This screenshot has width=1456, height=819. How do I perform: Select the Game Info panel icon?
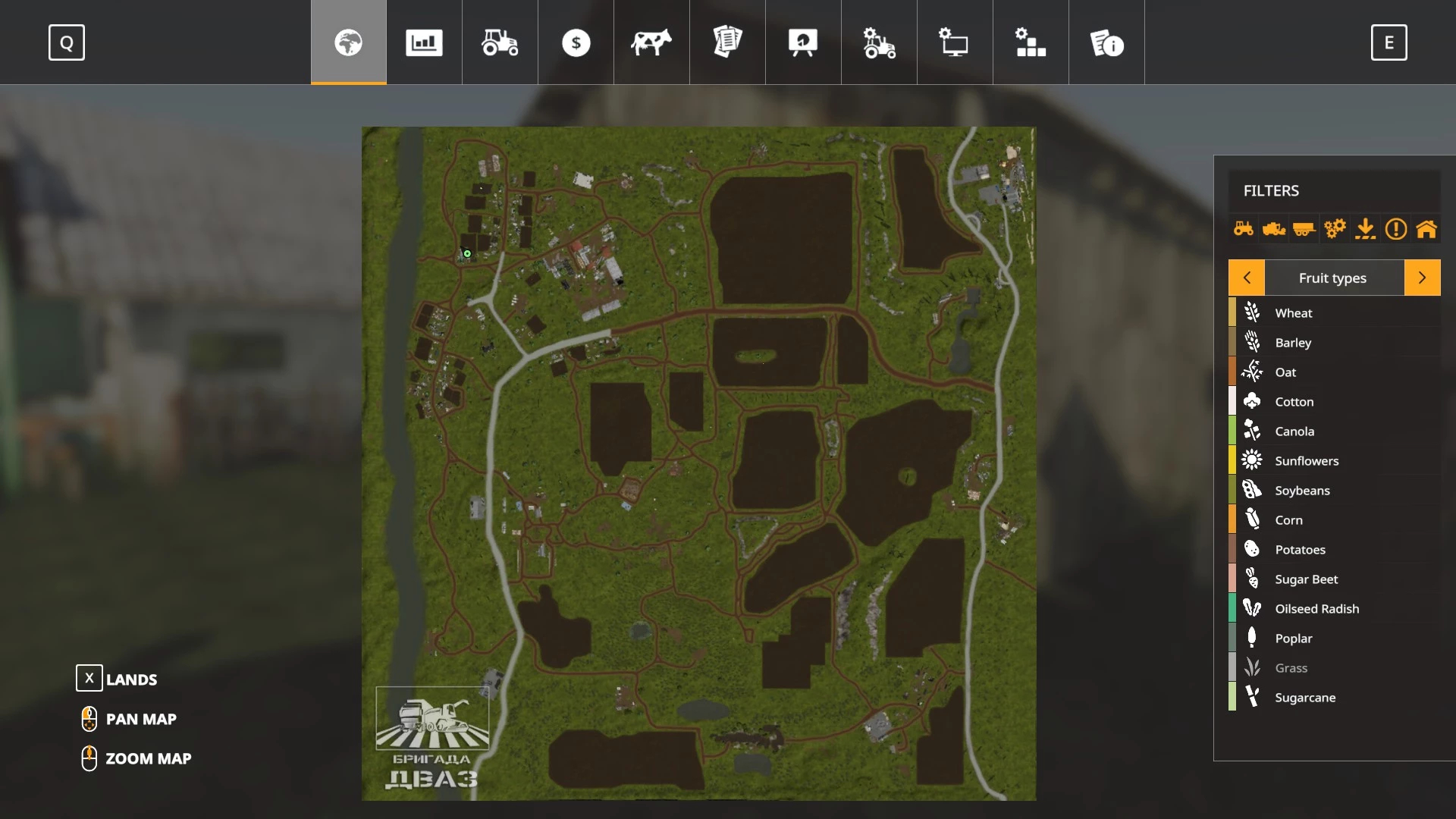pos(1107,42)
